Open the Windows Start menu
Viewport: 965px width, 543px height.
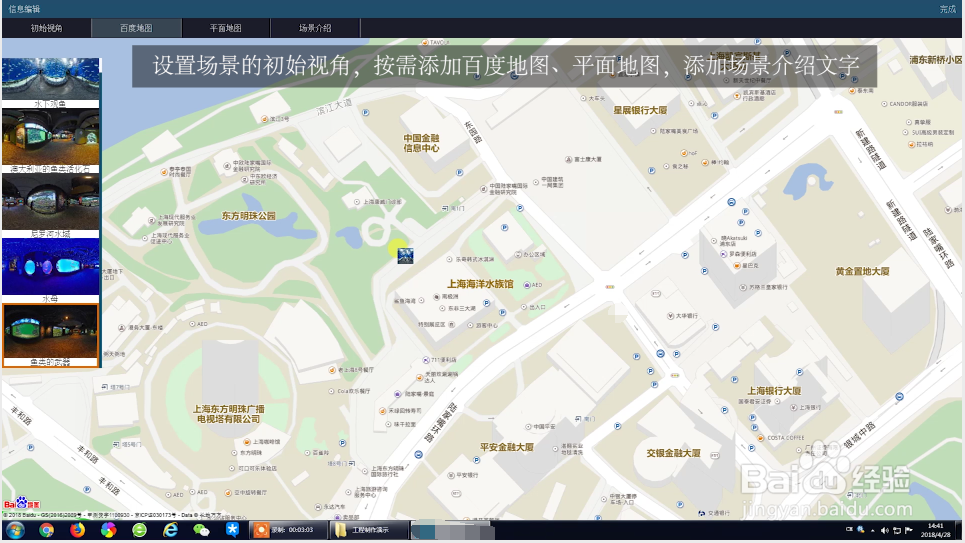(15, 530)
